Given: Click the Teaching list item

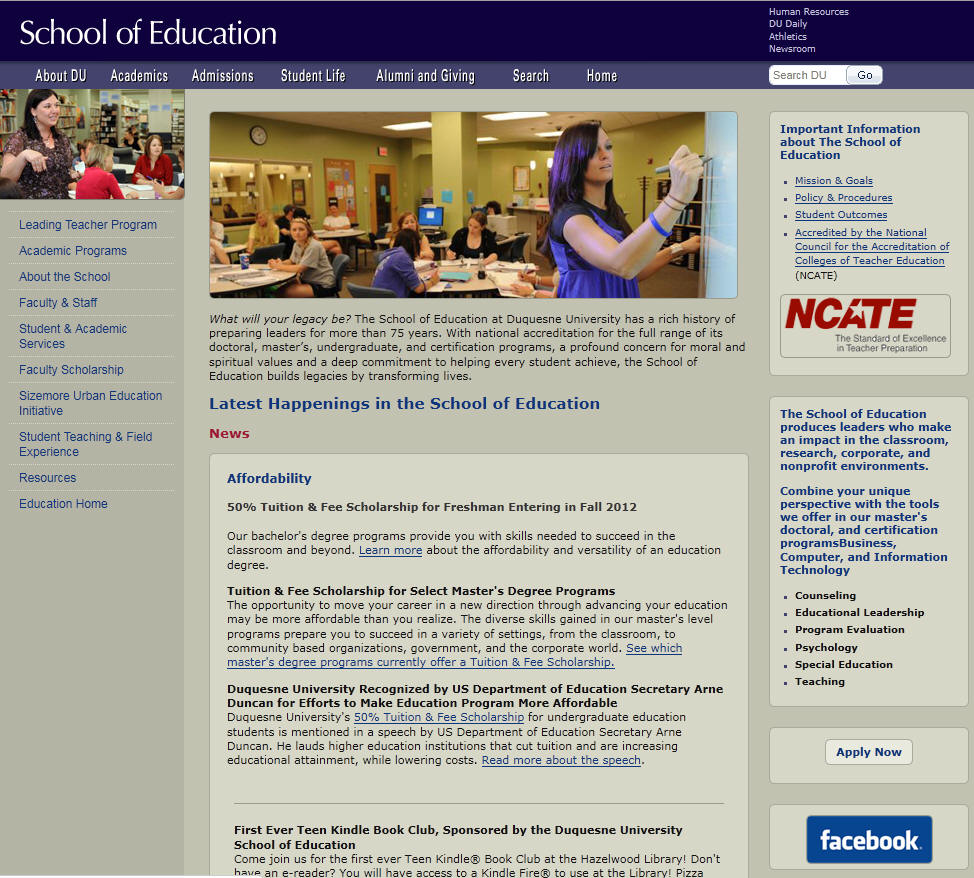Looking at the screenshot, I should pos(820,682).
